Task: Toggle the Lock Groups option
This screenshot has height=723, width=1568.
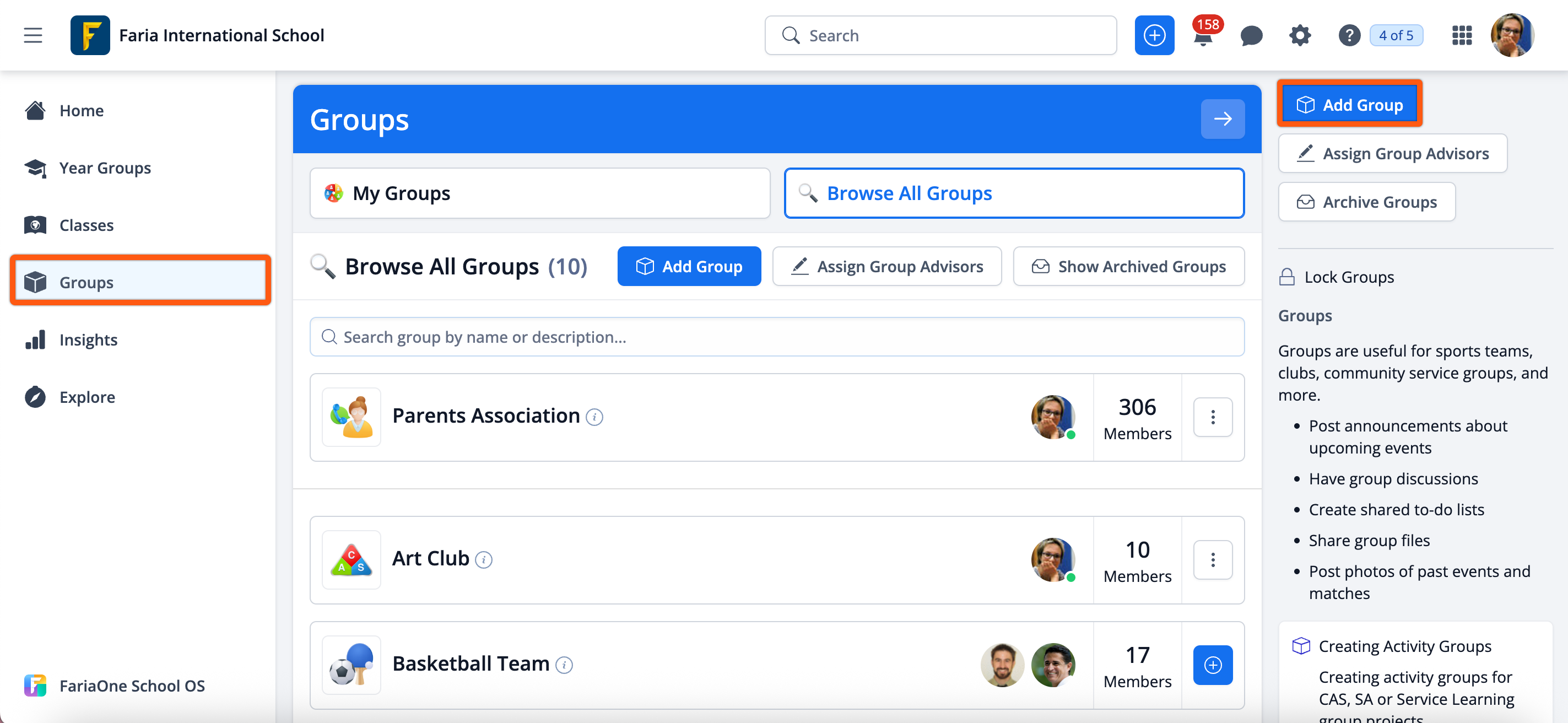Action: click(x=1337, y=278)
